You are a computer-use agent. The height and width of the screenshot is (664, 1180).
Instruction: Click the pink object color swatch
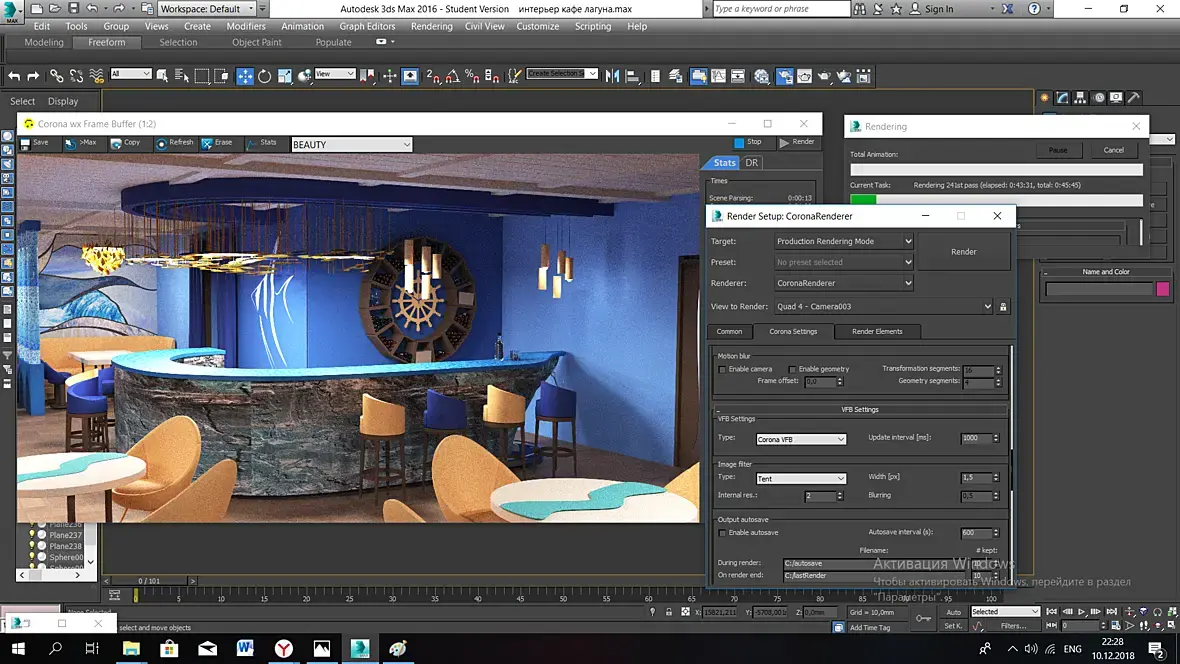click(x=1162, y=289)
